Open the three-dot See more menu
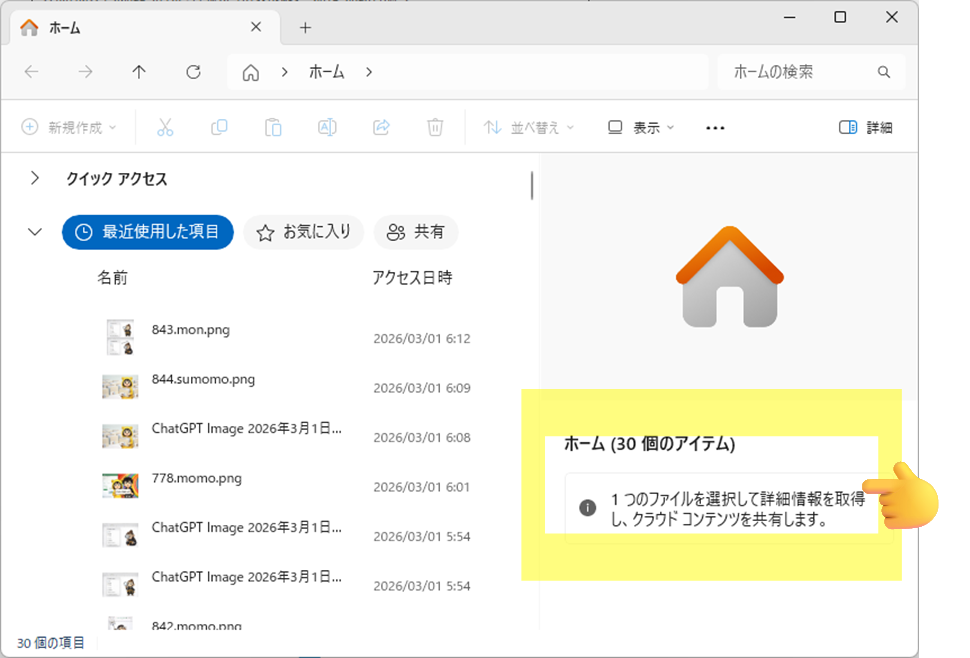 click(715, 127)
